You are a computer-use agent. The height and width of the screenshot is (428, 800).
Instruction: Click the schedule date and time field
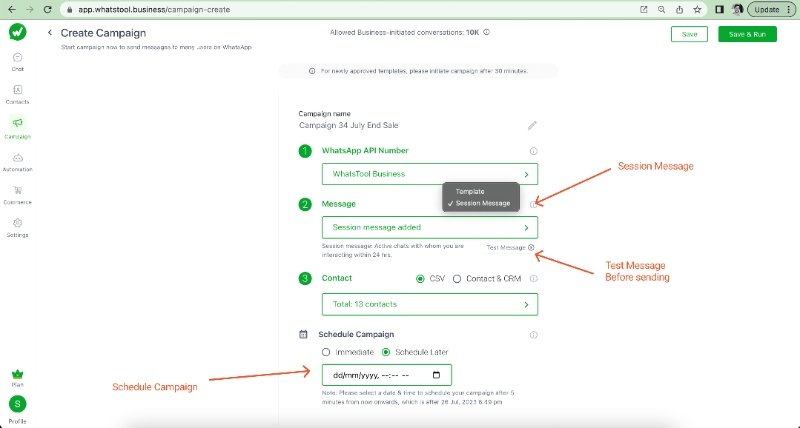(386, 375)
